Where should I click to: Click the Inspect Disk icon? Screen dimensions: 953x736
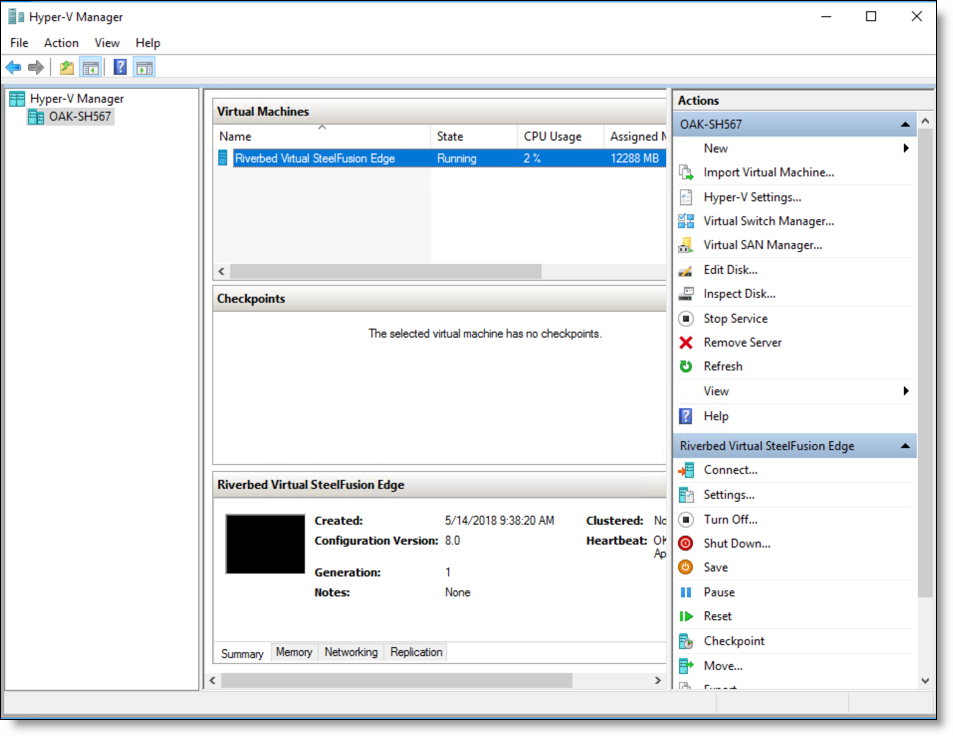pos(686,294)
